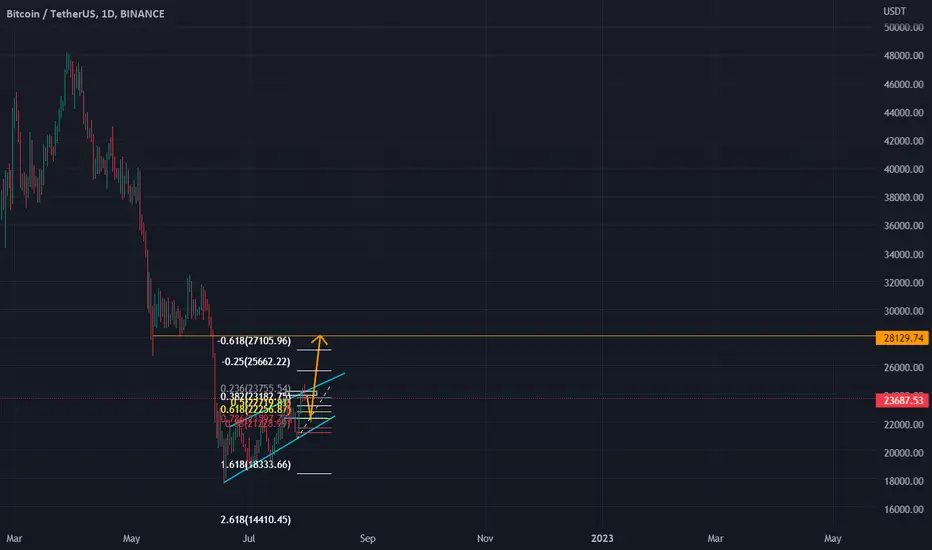Select the 1.618(18333.66) Fibonacci label
The width and height of the screenshot is (932, 550).
[256, 464]
